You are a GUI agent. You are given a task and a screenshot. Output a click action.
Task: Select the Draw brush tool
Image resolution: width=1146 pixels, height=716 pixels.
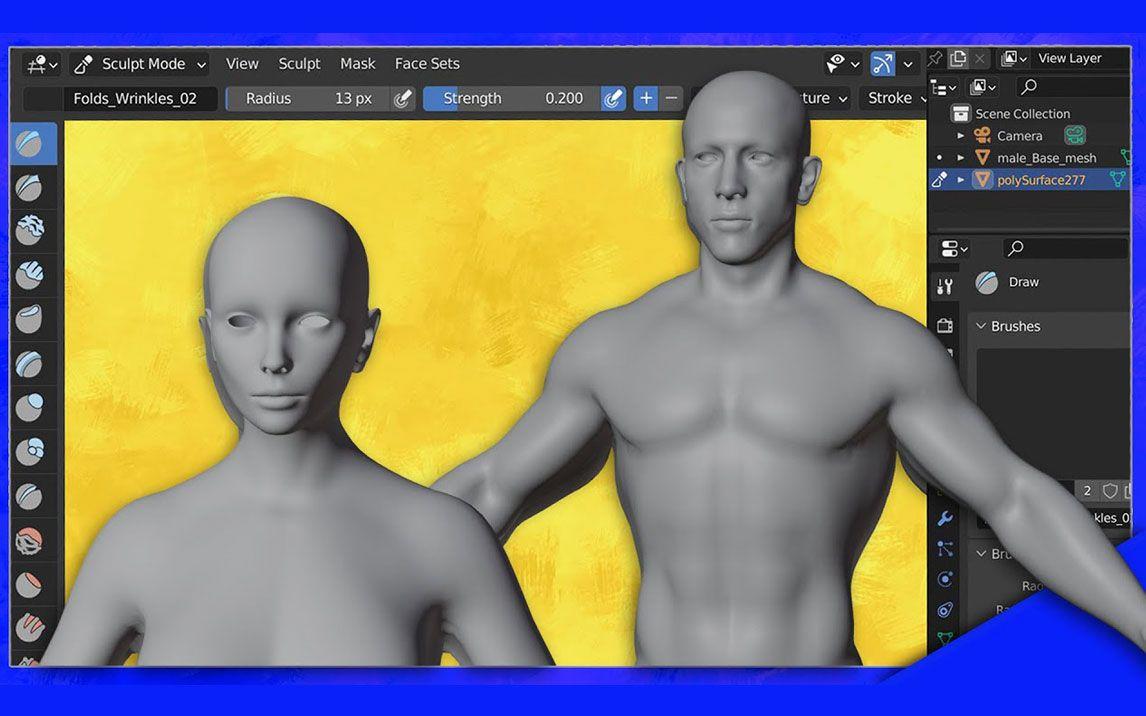(x=29, y=144)
